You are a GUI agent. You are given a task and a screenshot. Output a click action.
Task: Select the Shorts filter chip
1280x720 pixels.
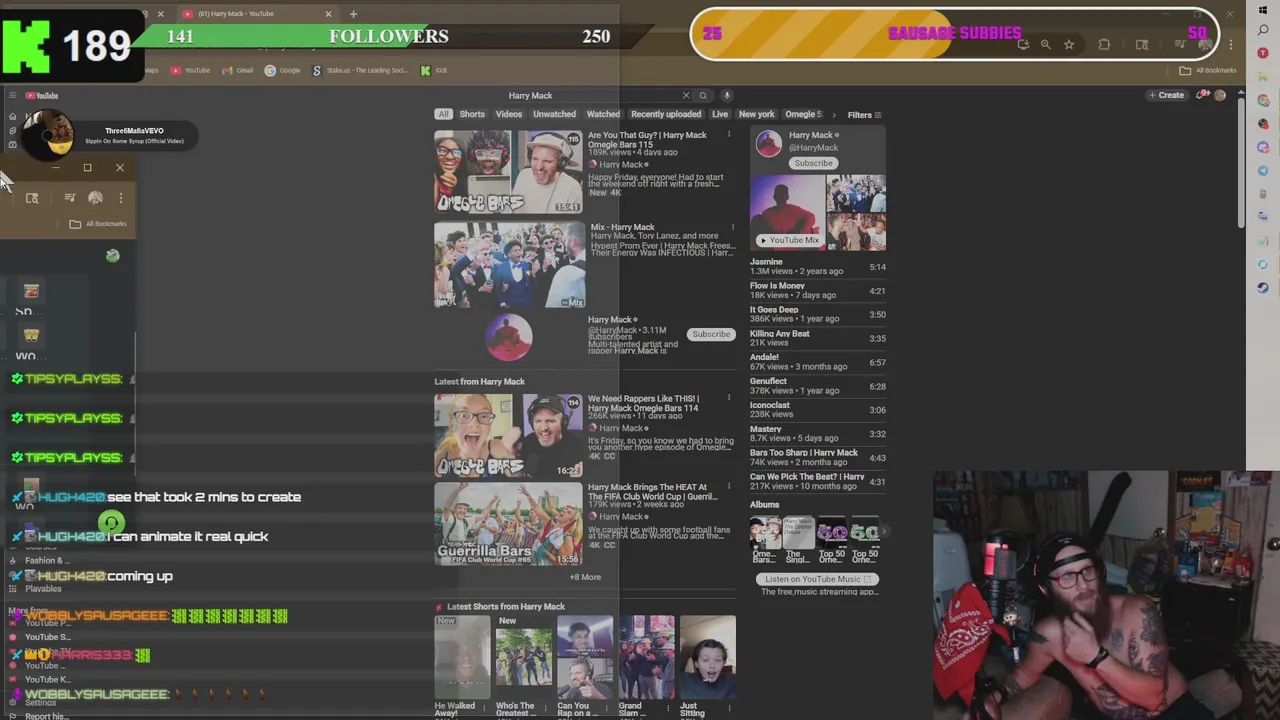point(472,114)
